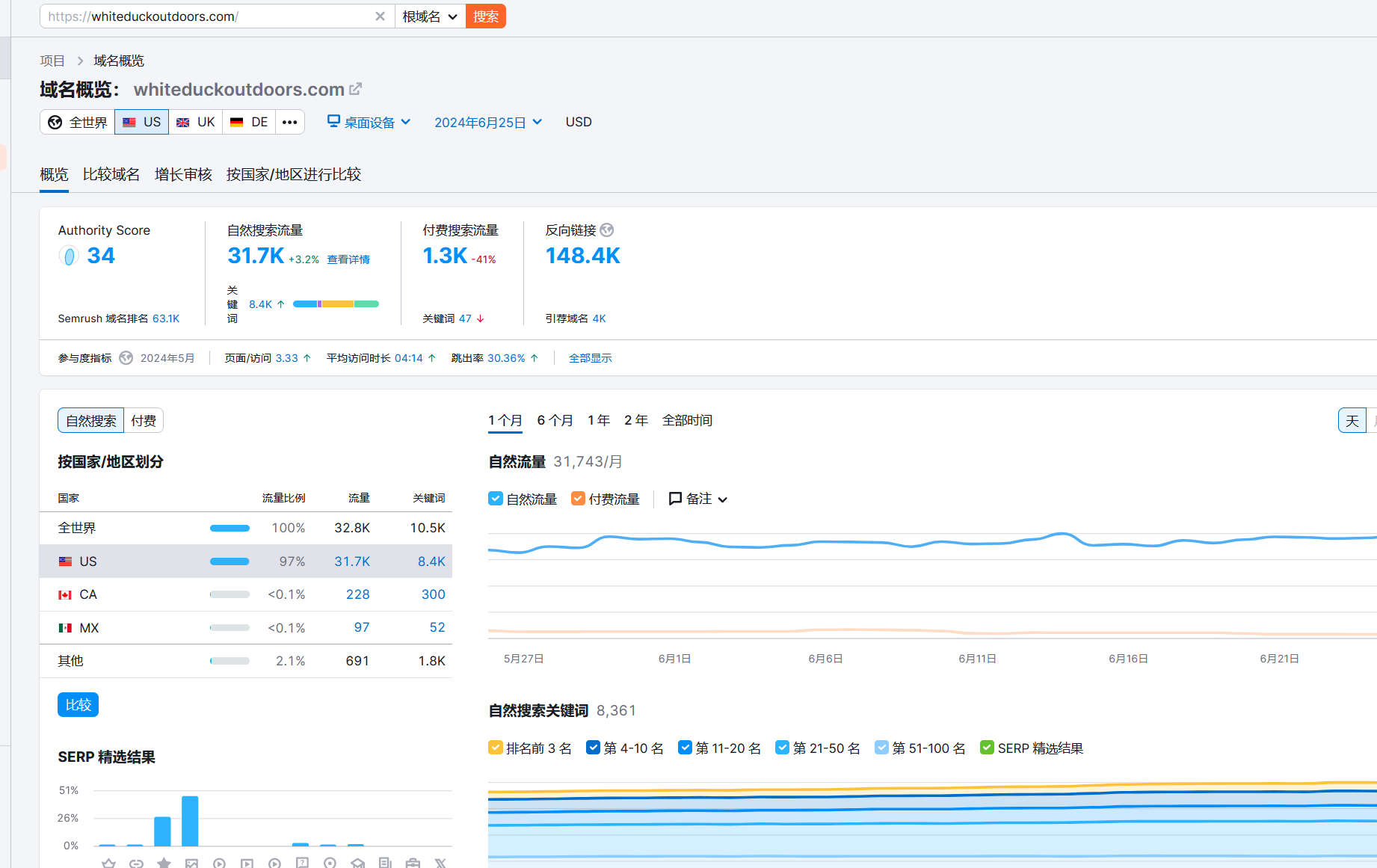The image size is (1377, 868).
Task: Disable the SERP 精选结果 keyword filter
Action: pyautogui.click(x=986, y=747)
